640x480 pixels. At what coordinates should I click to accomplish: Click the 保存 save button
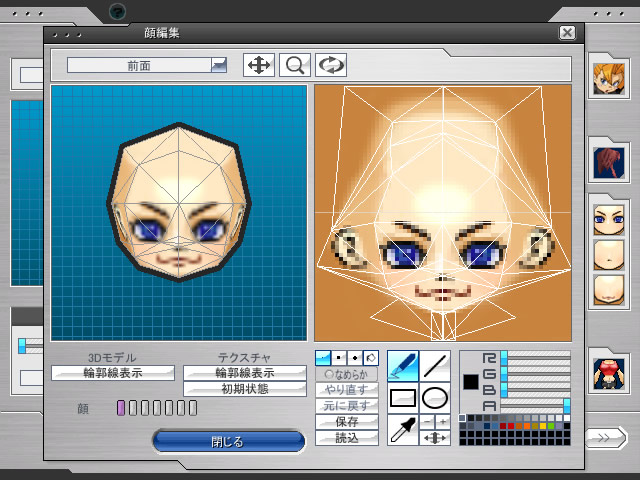[x=347, y=422]
